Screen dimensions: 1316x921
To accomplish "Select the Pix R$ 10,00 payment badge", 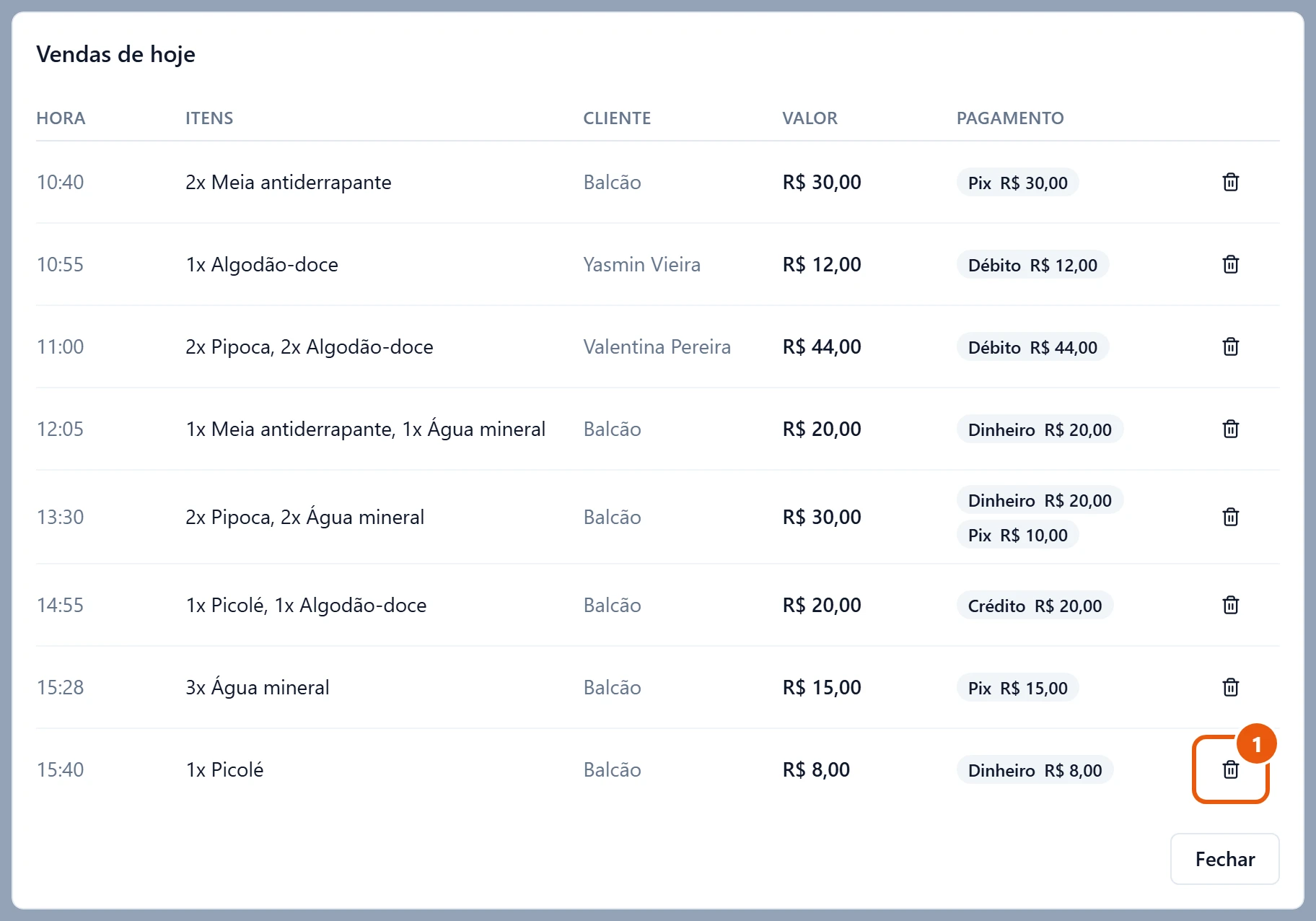I will click(x=1017, y=535).
